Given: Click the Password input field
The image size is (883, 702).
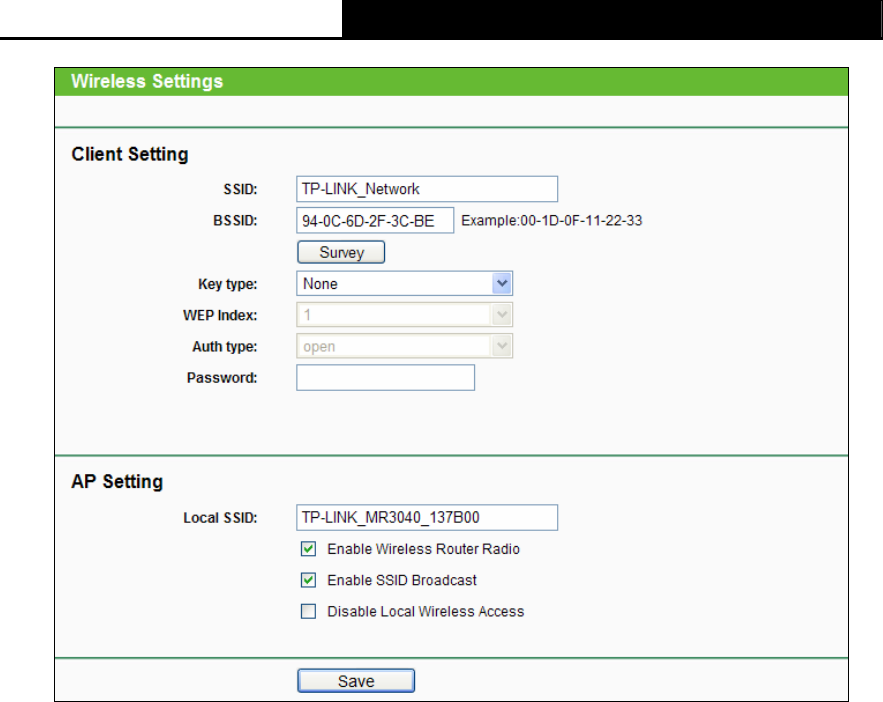Looking at the screenshot, I should [x=385, y=378].
